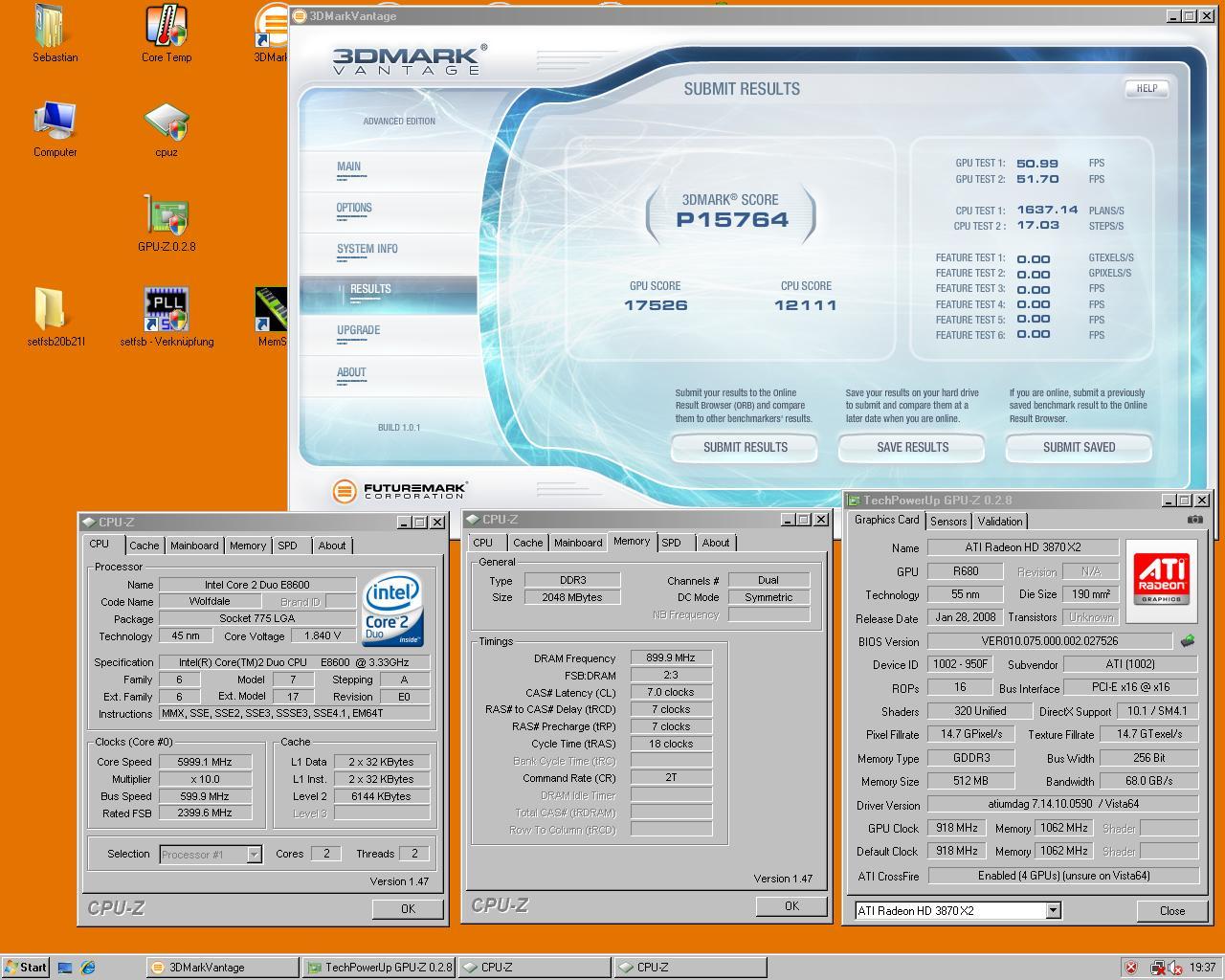The image size is (1225, 980).
Task: Select Graphics Card tab in GPU-Z
Action: [886, 520]
